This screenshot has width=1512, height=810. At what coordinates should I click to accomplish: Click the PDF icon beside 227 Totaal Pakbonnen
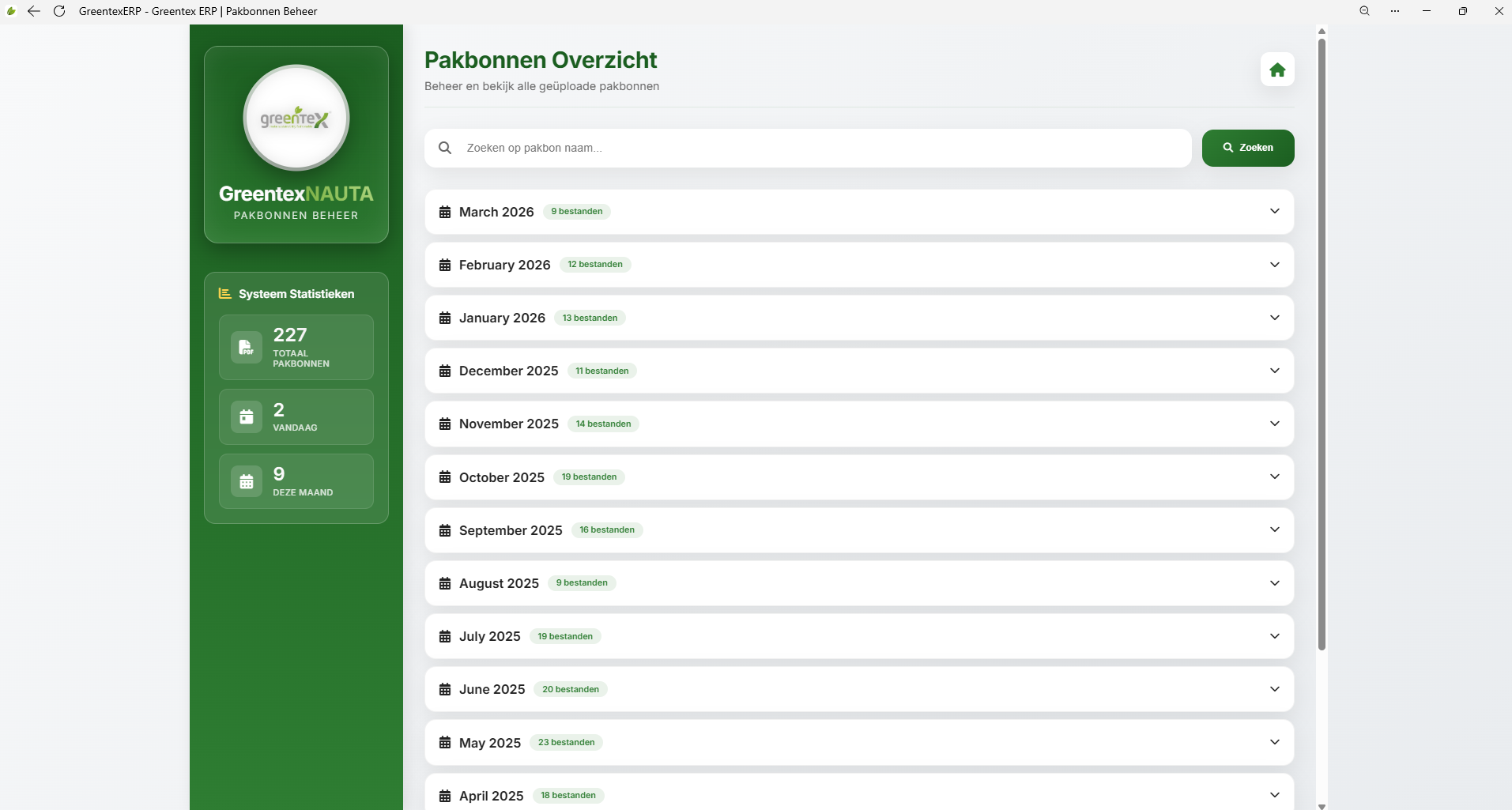pyautogui.click(x=247, y=348)
